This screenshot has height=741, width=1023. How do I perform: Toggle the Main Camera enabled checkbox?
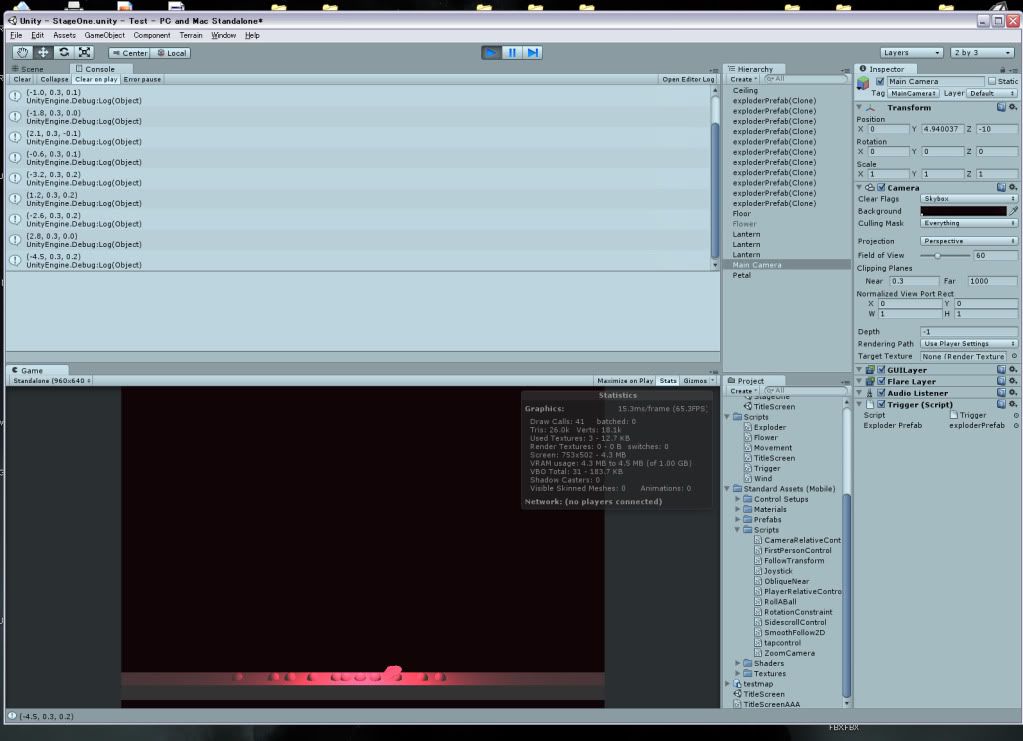[880, 81]
